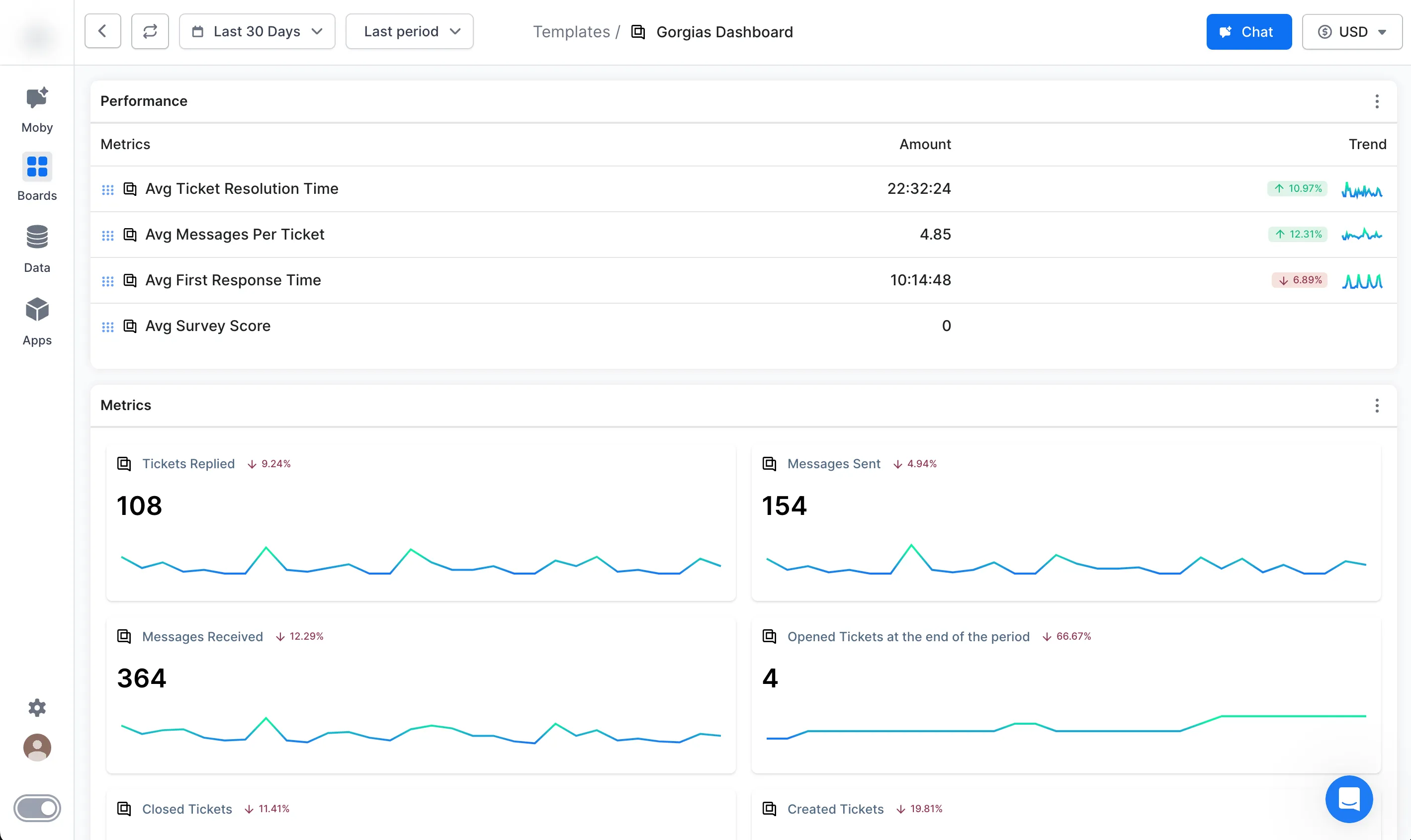Open the user profile avatar

[x=37, y=747]
